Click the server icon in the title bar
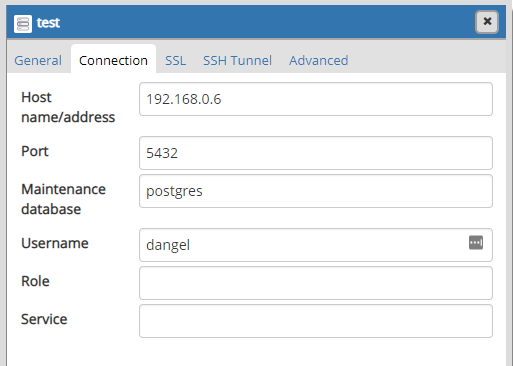Screen dimensions: 513x366 23,24
